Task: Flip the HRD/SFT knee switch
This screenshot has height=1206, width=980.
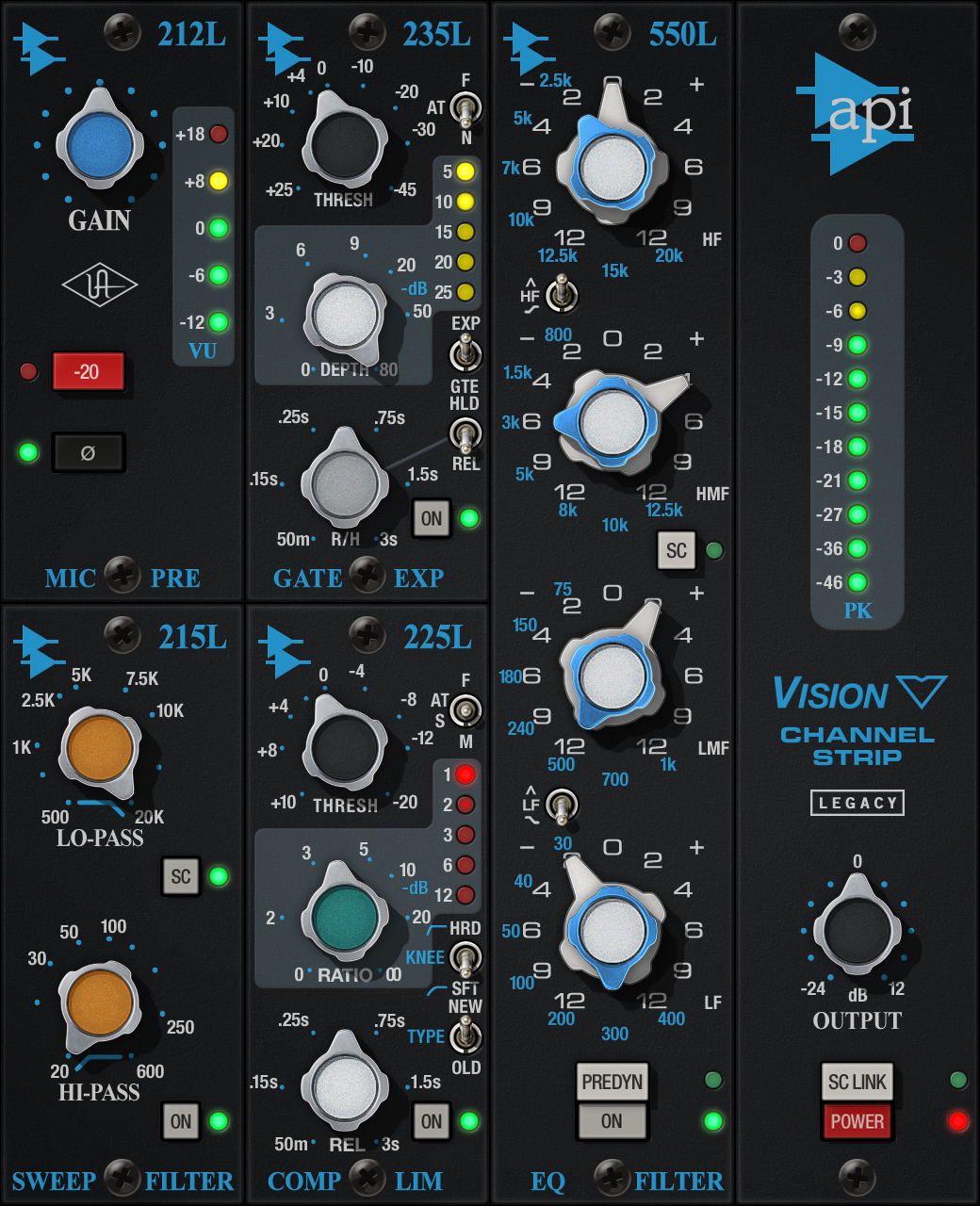Action: click(x=465, y=958)
